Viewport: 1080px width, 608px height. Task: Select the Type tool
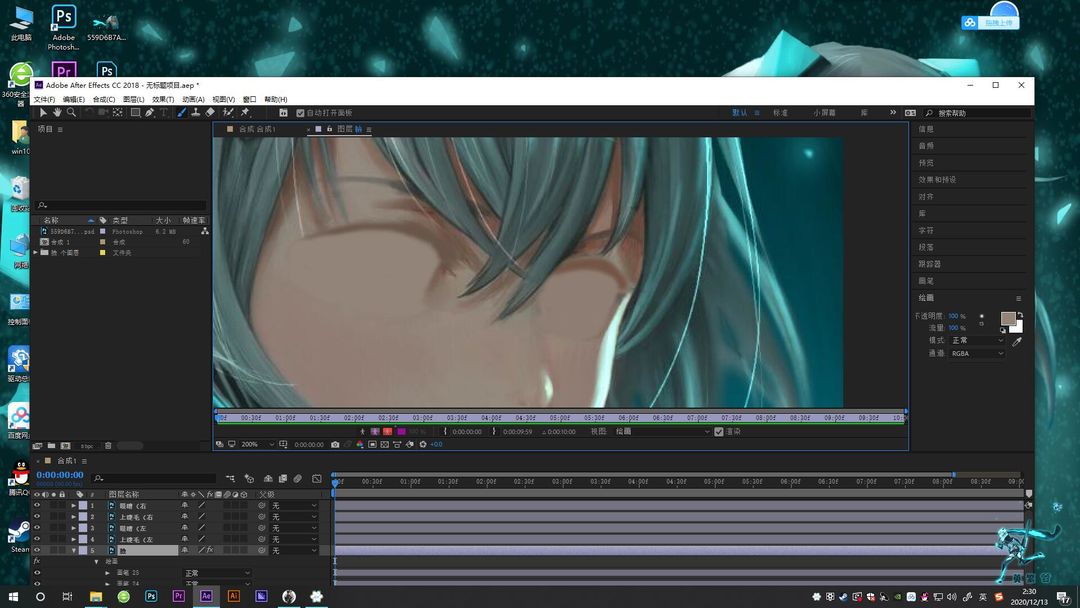pos(164,112)
